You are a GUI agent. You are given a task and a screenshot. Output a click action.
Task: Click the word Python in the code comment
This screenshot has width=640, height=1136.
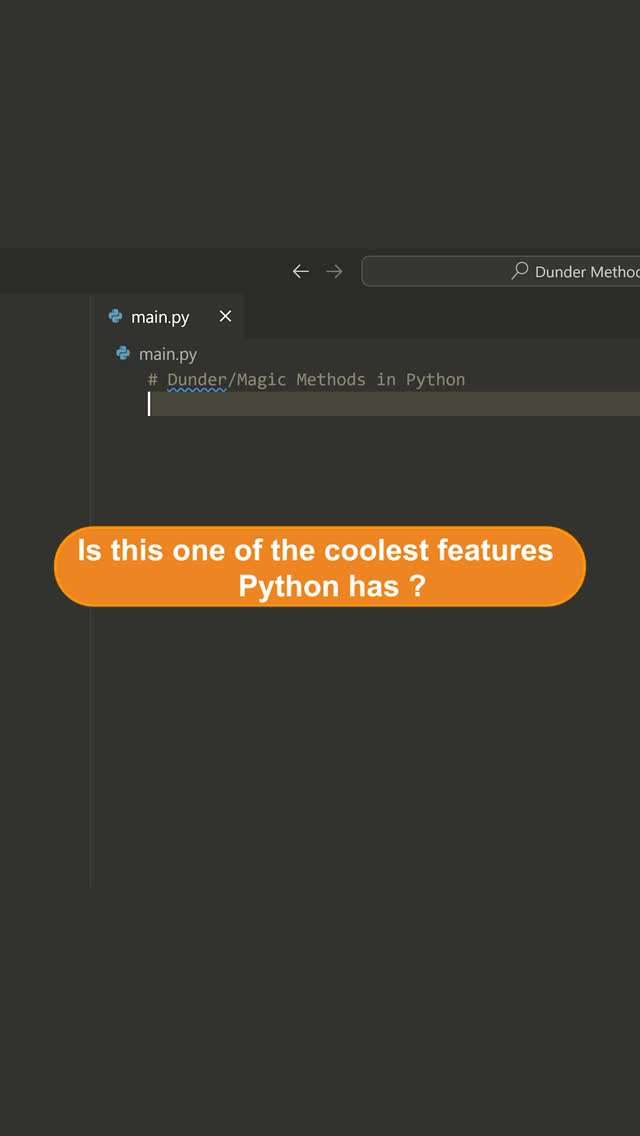point(435,380)
